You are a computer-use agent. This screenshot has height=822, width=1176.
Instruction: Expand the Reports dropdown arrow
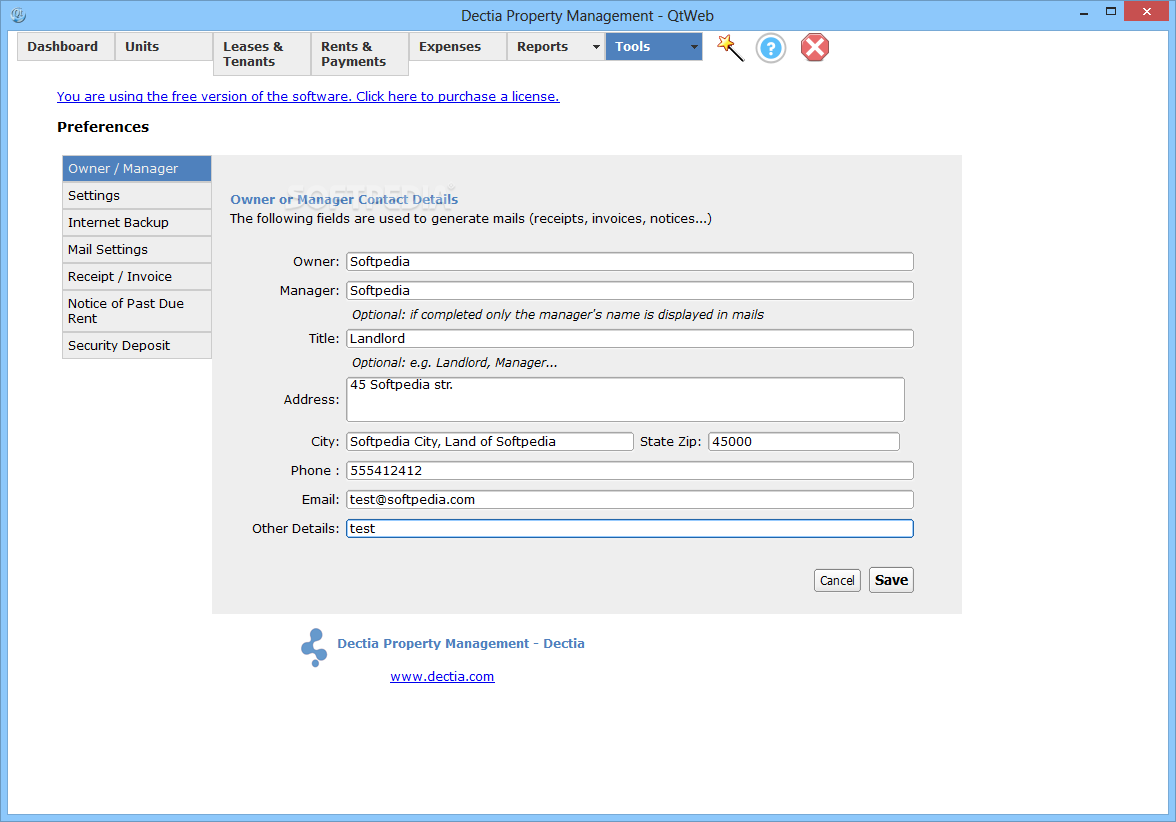pyautogui.click(x=596, y=46)
